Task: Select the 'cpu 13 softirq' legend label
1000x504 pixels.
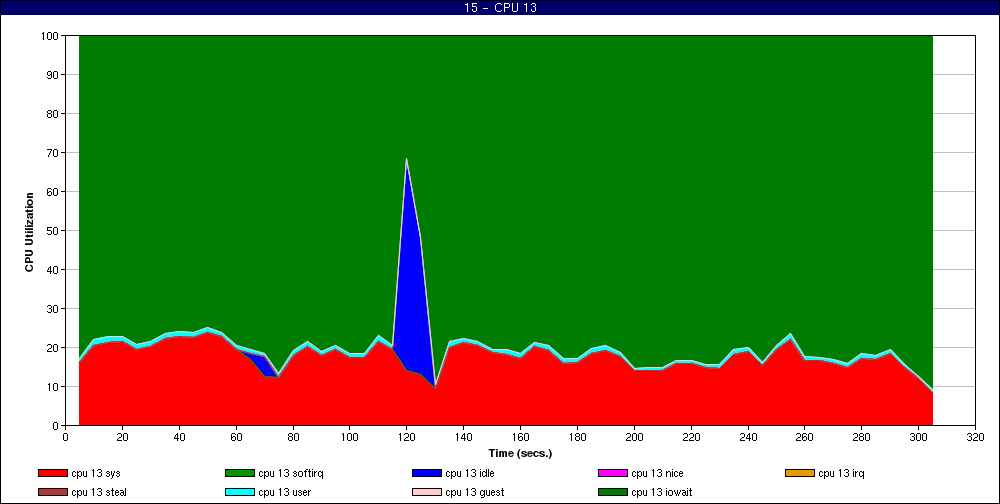Action: click(x=291, y=473)
